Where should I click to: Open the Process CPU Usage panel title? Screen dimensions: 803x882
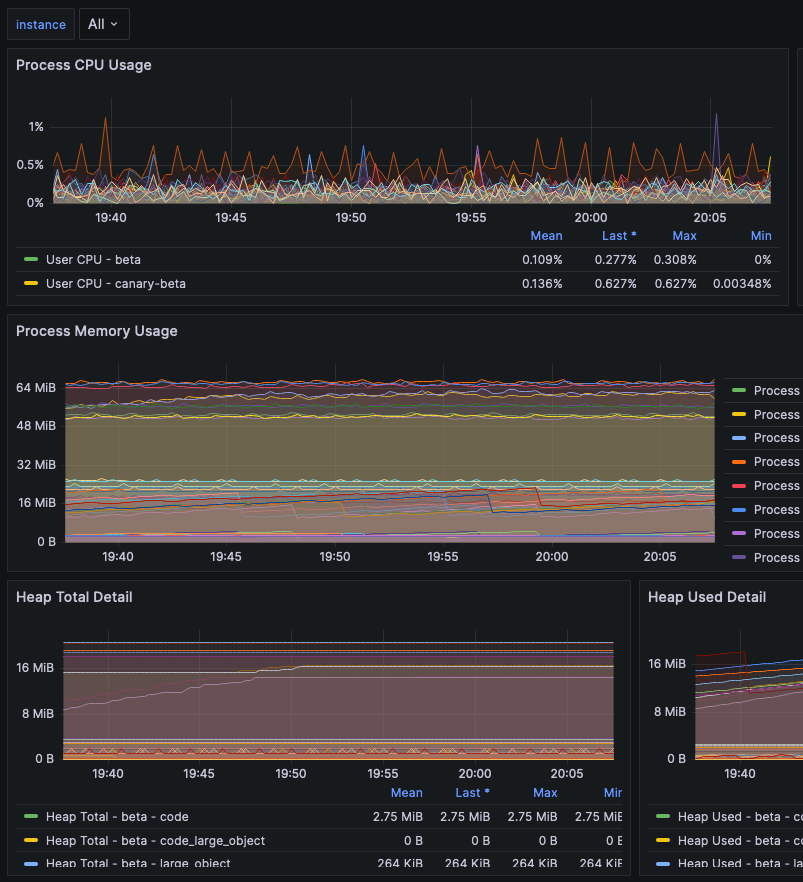click(83, 65)
